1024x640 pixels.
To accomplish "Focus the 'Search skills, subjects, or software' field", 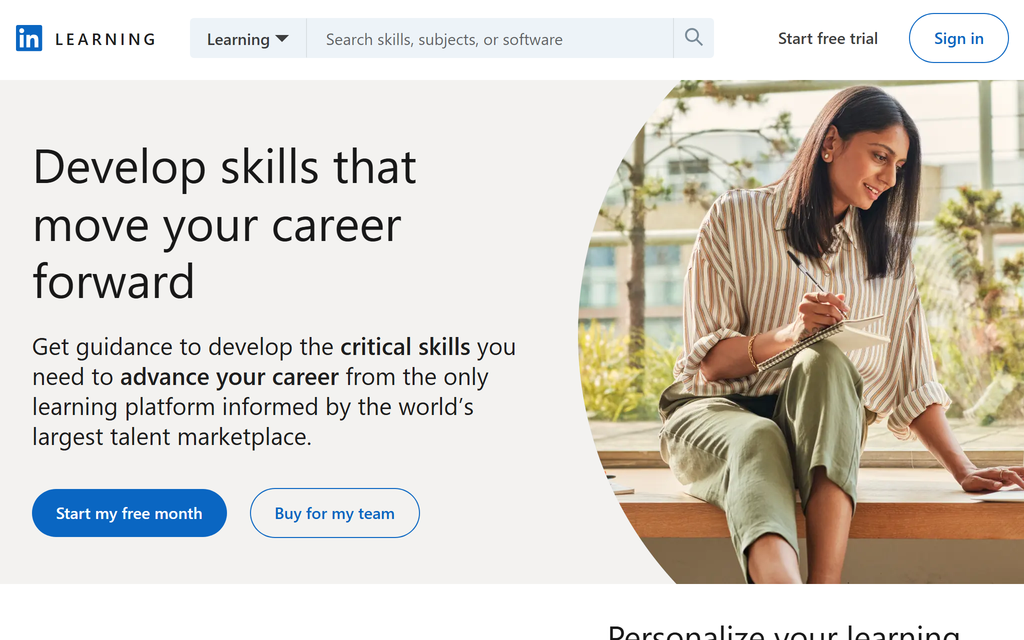I will pyautogui.click(x=490, y=39).
